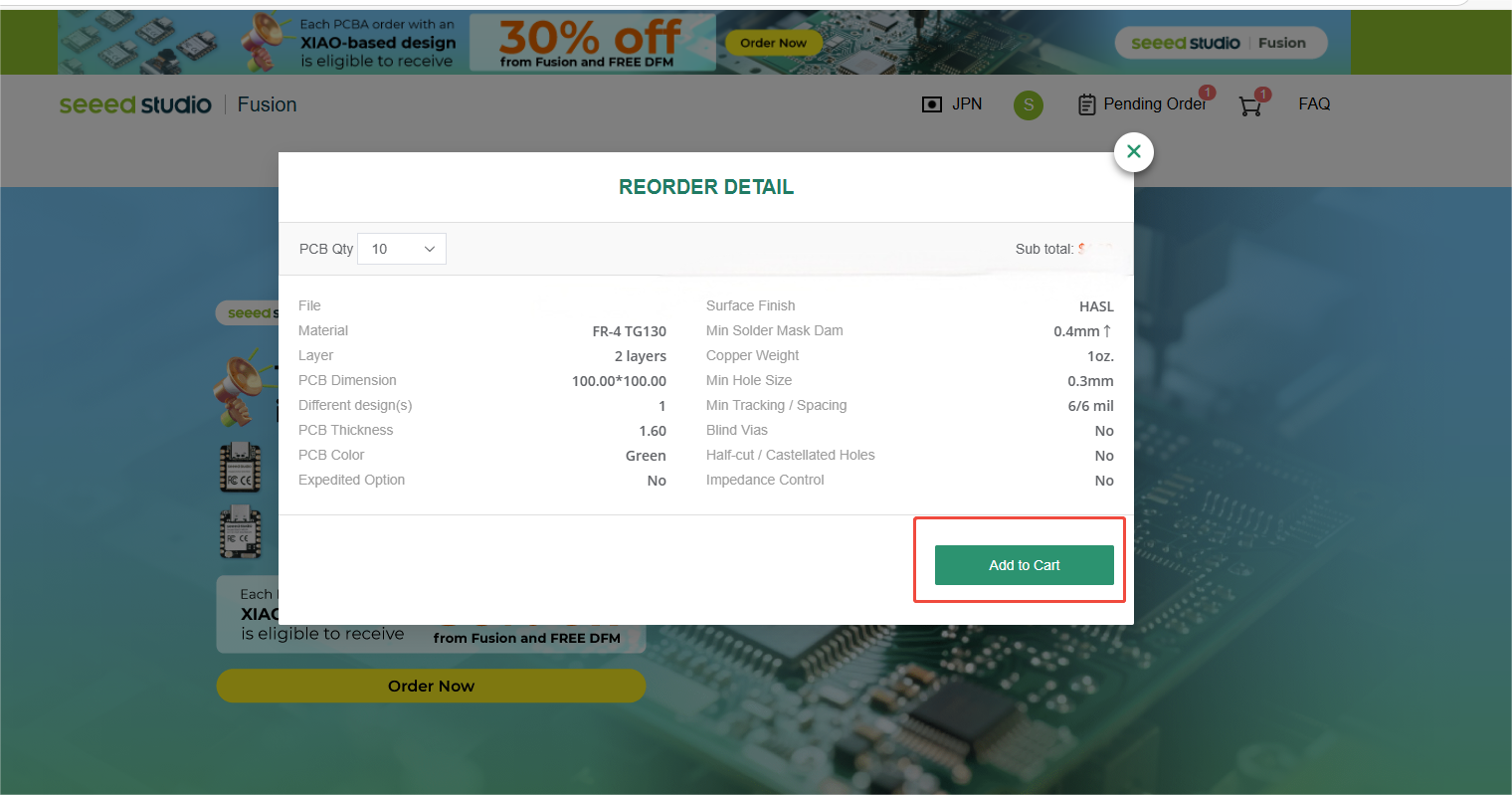1512x795 pixels.
Task: Click Fusion next to the header logo
Action: [x=267, y=104]
